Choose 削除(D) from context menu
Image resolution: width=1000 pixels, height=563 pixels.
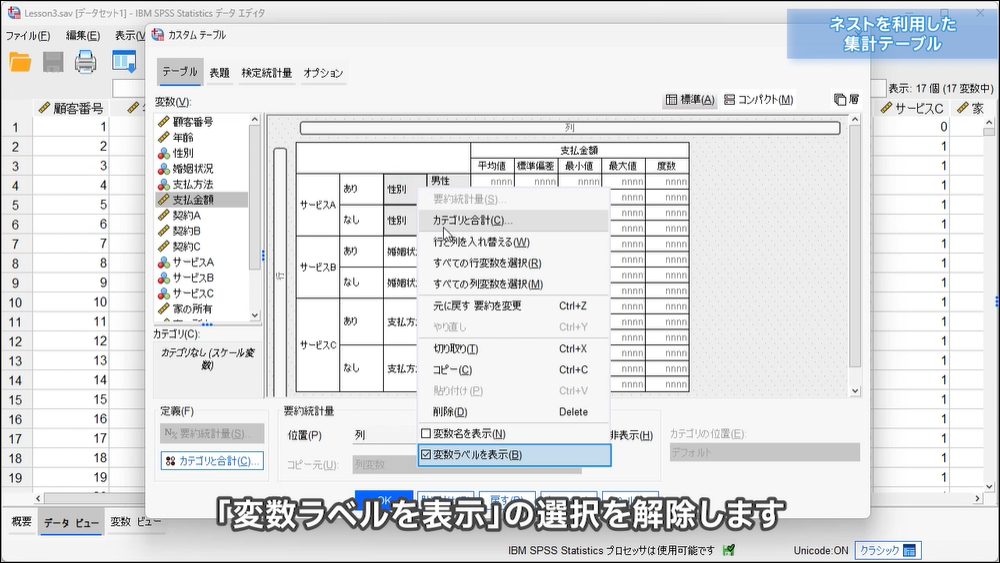coord(513,412)
